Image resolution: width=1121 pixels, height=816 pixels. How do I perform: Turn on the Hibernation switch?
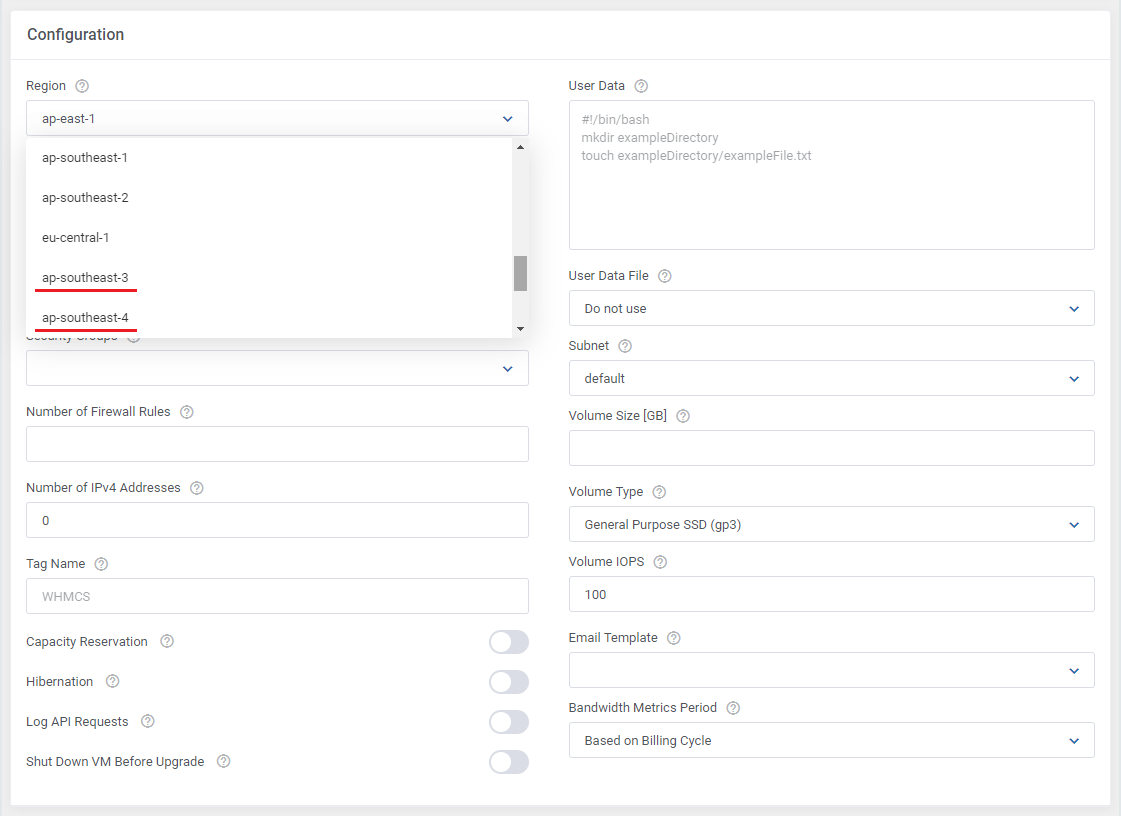509,682
